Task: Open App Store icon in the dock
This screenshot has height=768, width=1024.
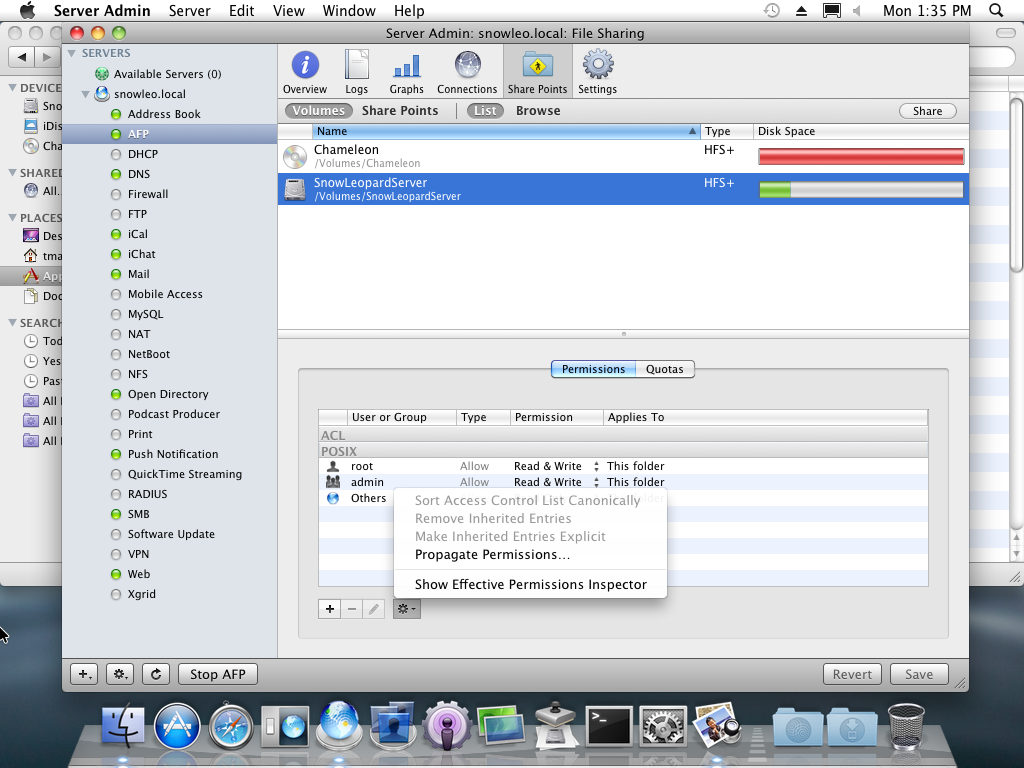Action: (x=177, y=726)
